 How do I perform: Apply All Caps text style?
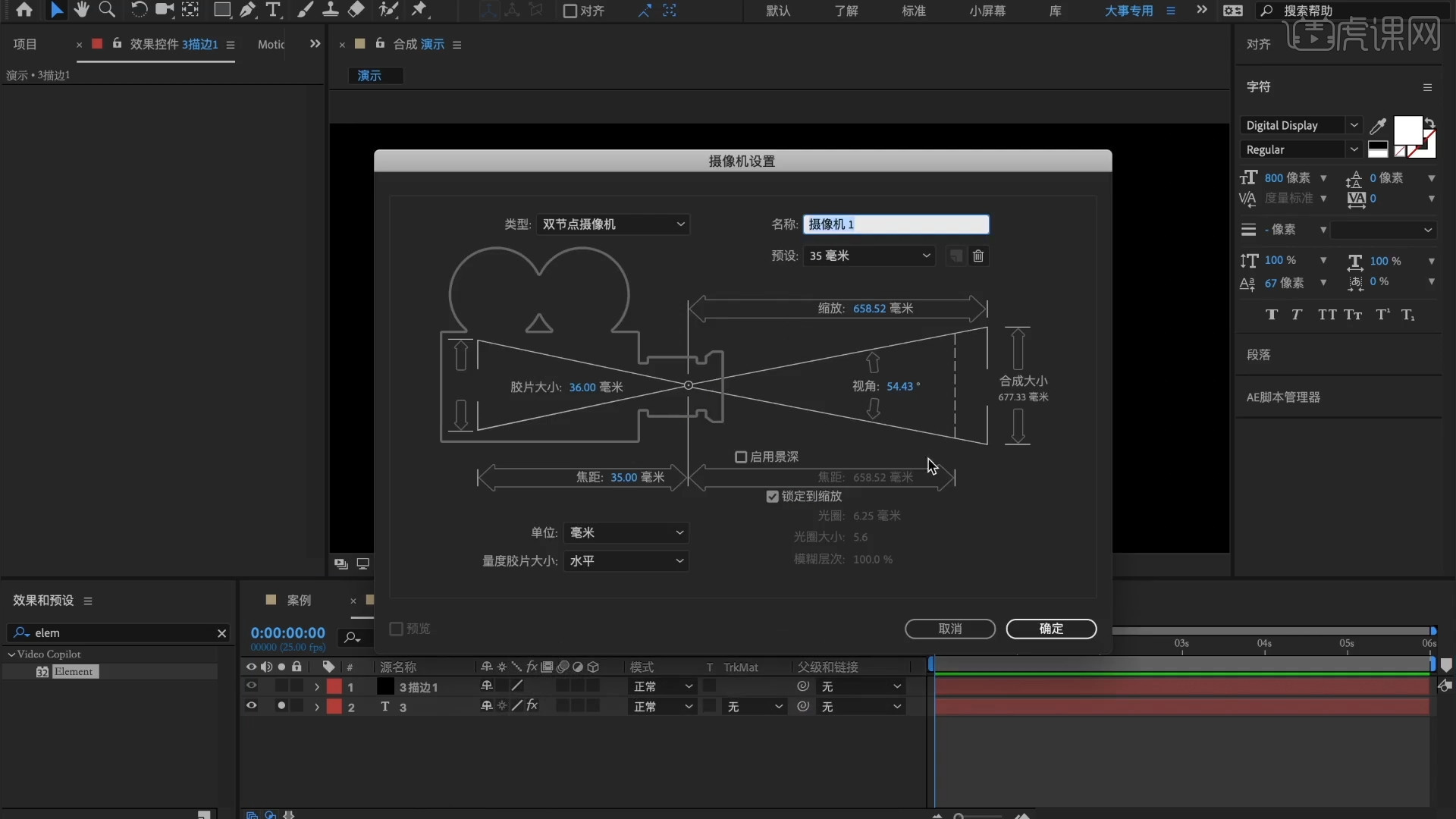pyautogui.click(x=1327, y=315)
